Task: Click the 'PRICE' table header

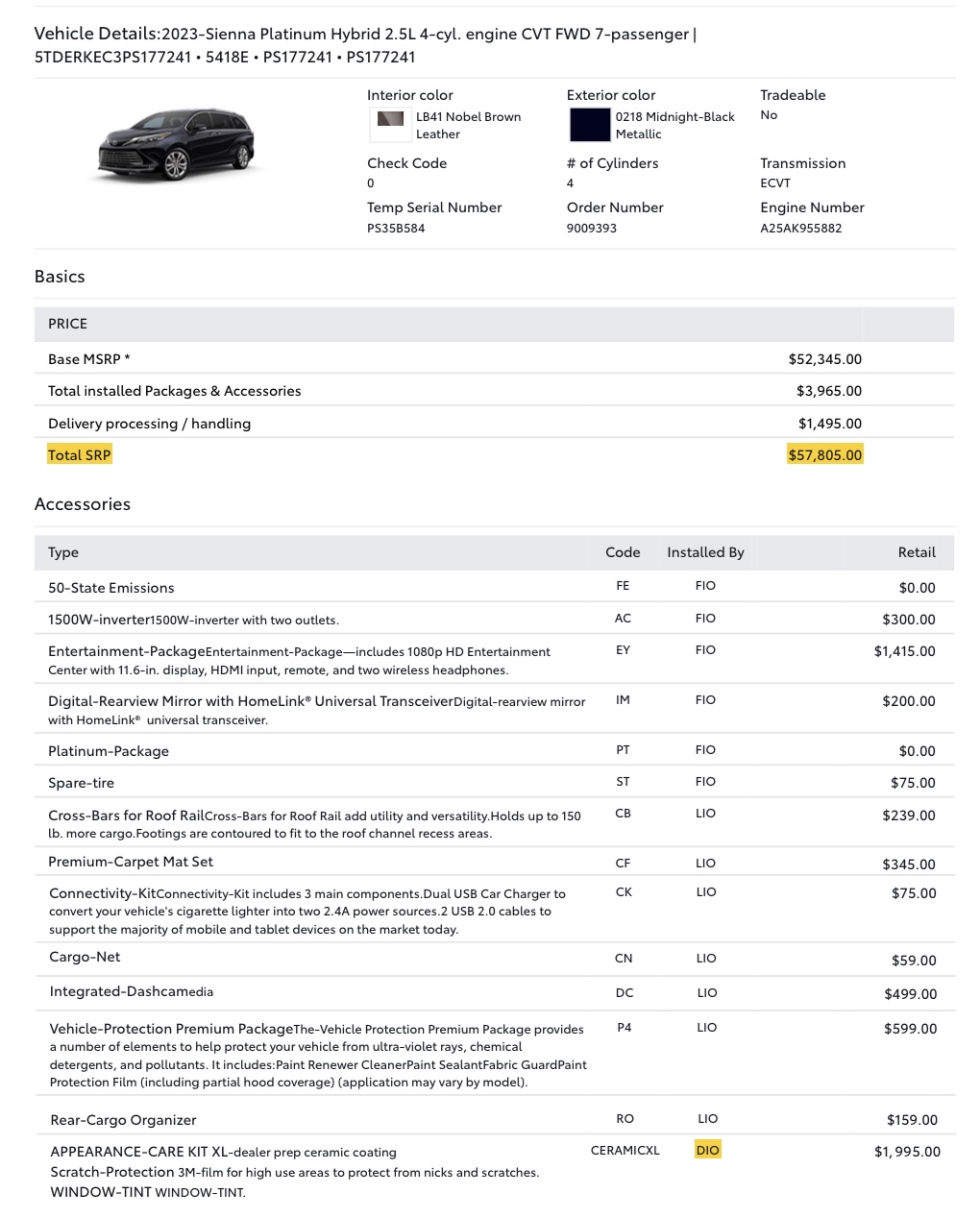Action: tap(67, 324)
